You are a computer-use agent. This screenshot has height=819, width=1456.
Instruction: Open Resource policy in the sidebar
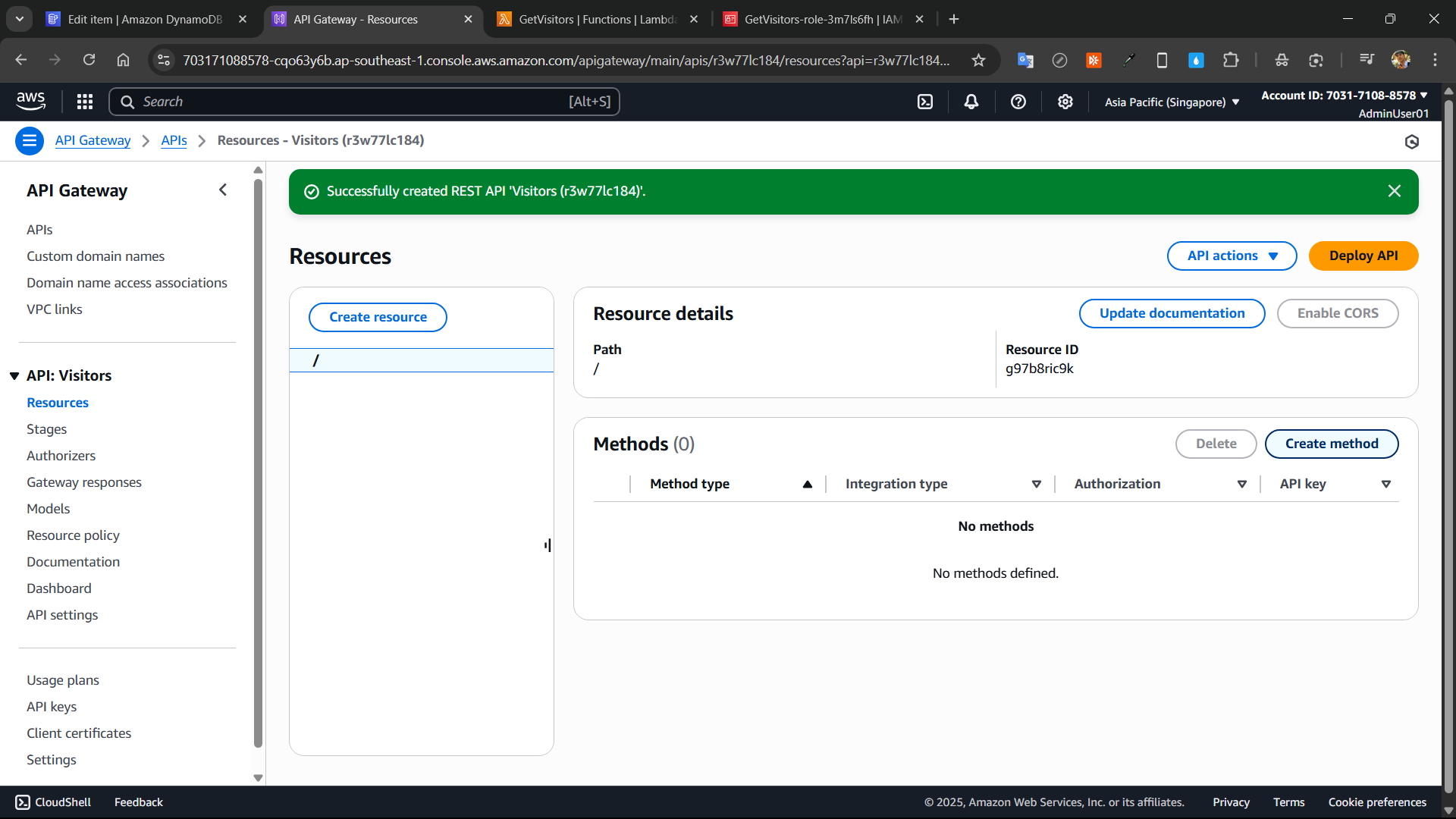click(73, 535)
